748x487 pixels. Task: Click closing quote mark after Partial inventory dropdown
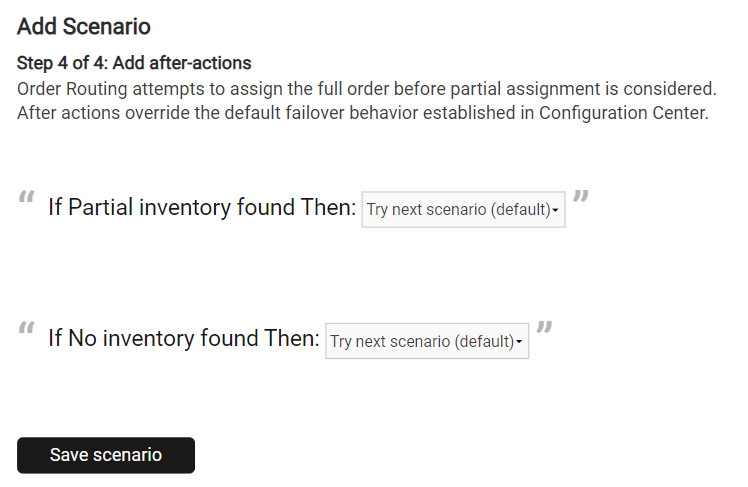pyautogui.click(x=581, y=197)
